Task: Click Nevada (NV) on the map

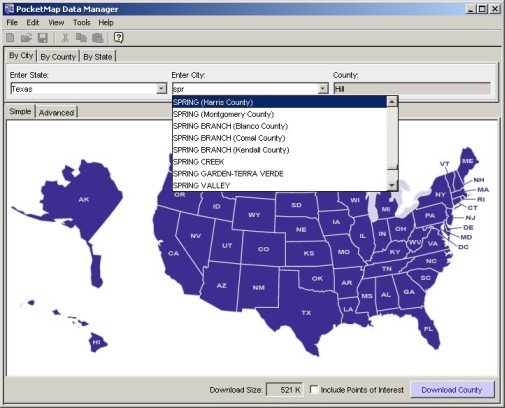Action: 195,236
